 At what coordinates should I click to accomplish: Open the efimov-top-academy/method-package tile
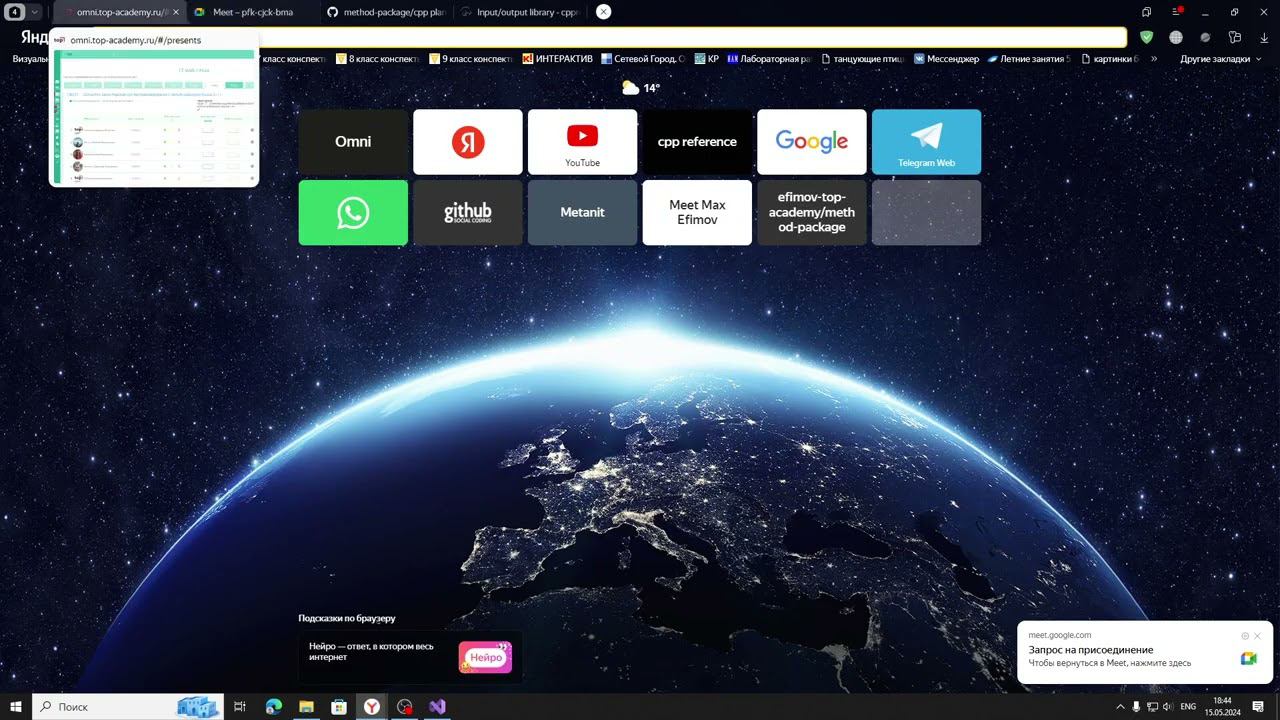pos(812,212)
